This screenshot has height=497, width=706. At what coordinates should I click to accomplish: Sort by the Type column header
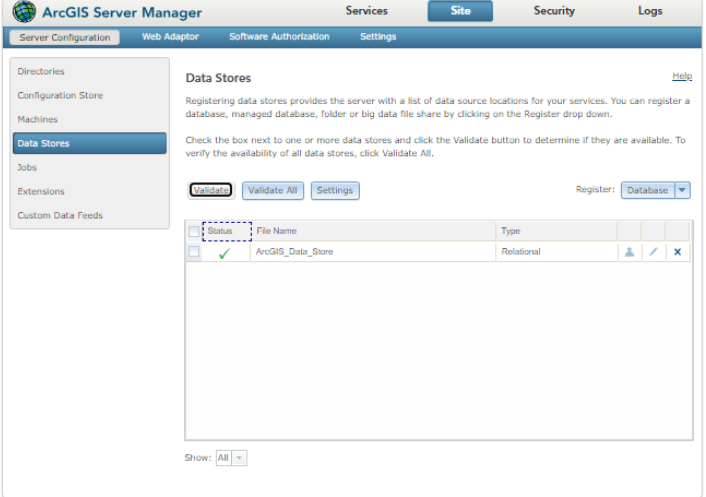point(556,231)
